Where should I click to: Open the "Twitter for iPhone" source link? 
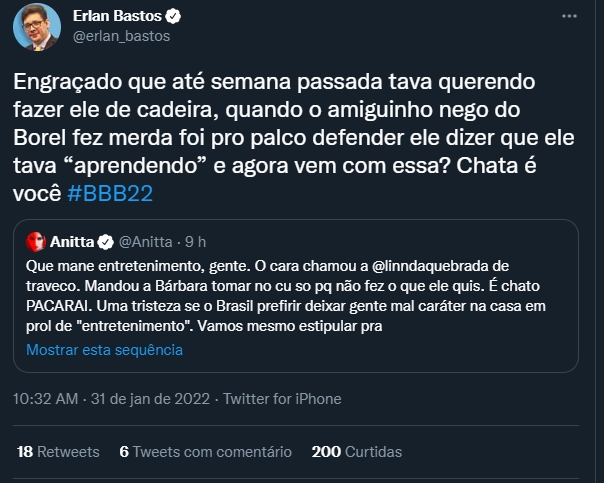pos(282,399)
